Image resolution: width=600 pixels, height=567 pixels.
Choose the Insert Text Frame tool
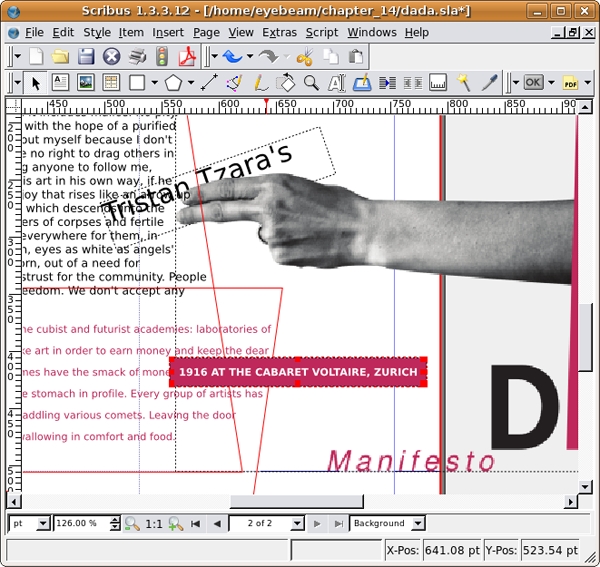pyautogui.click(x=60, y=83)
